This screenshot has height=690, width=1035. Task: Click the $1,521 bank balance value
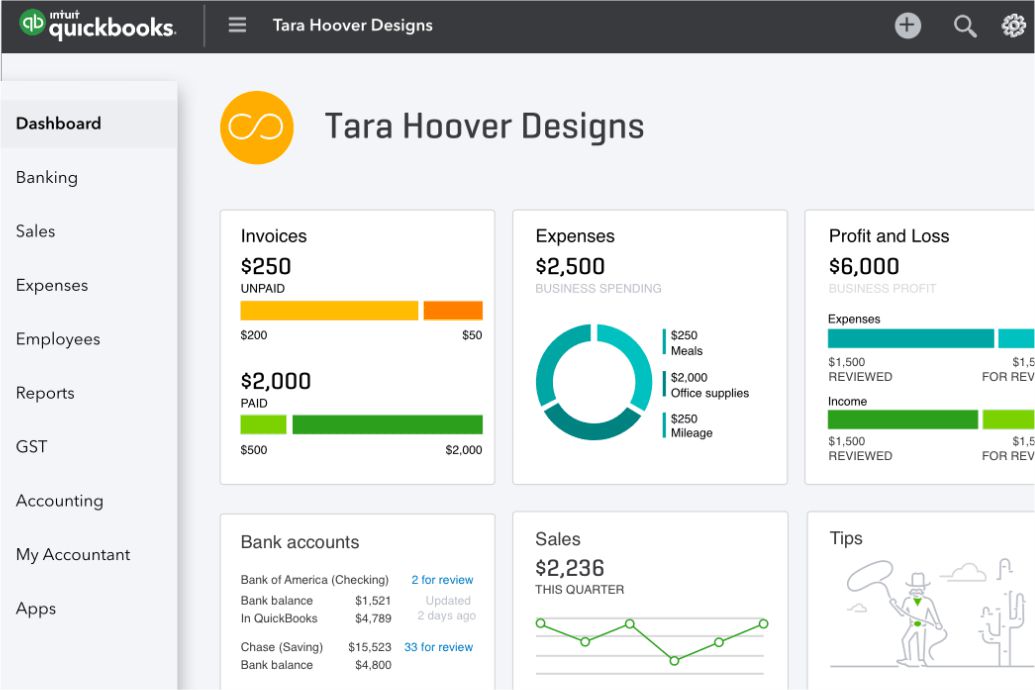[373, 601]
